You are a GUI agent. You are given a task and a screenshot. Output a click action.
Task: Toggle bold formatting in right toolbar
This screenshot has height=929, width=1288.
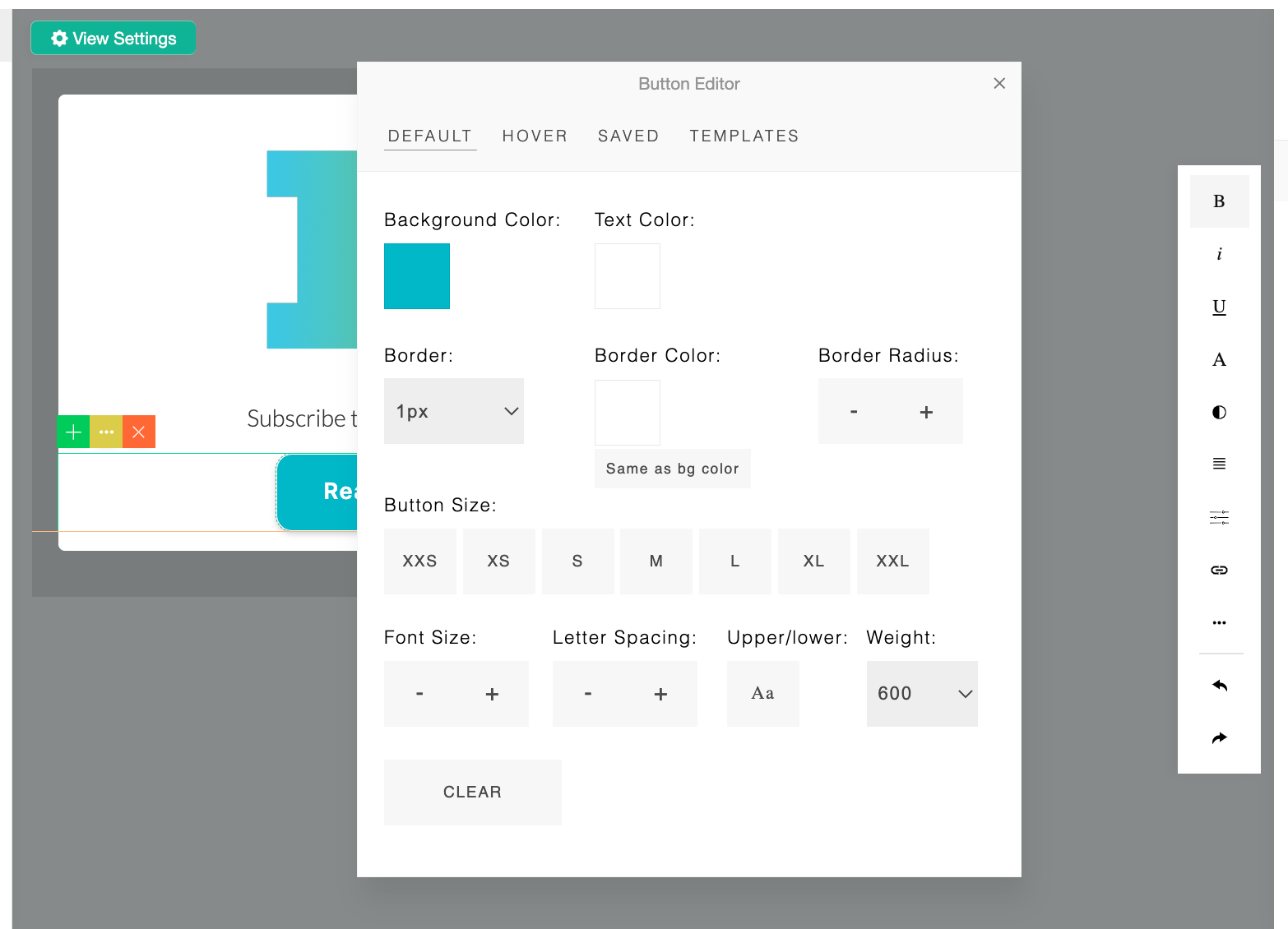point(1219,201)
